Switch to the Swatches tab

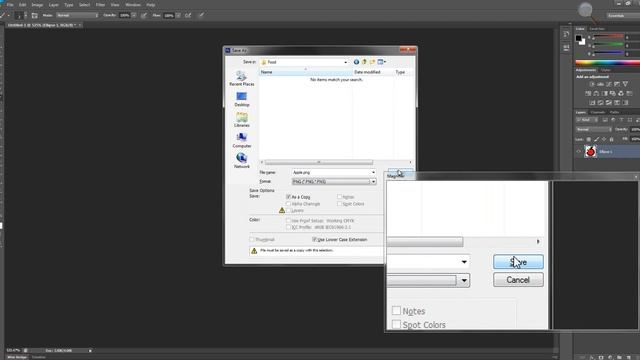597,29
